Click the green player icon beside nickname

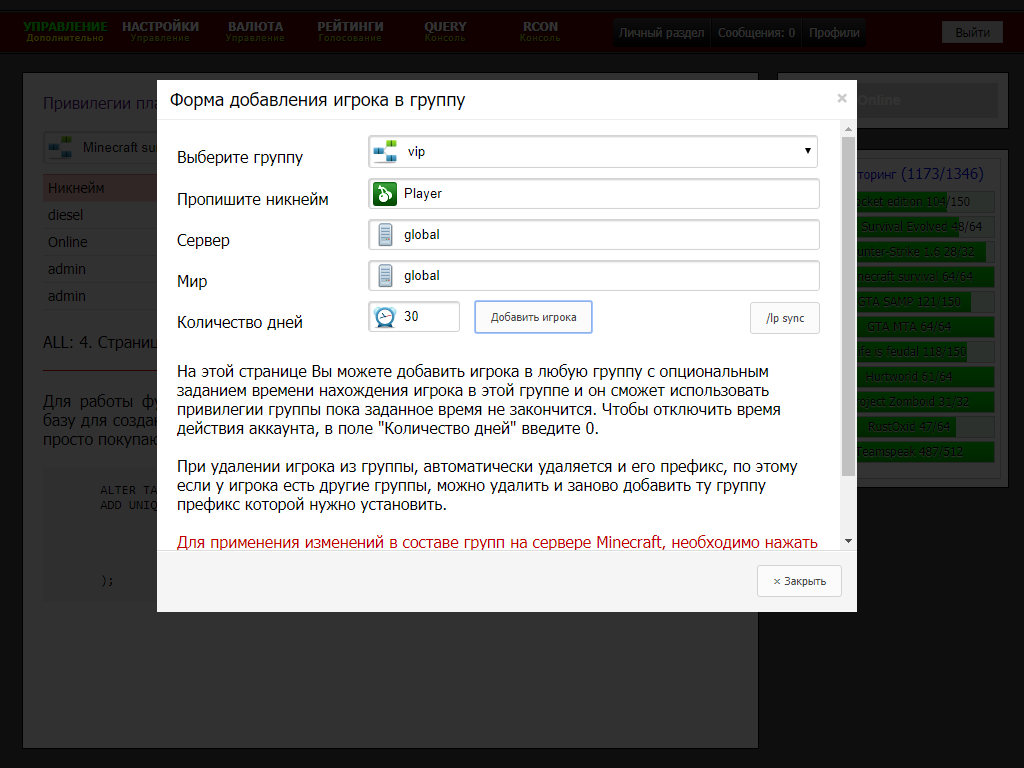[385, 194]
